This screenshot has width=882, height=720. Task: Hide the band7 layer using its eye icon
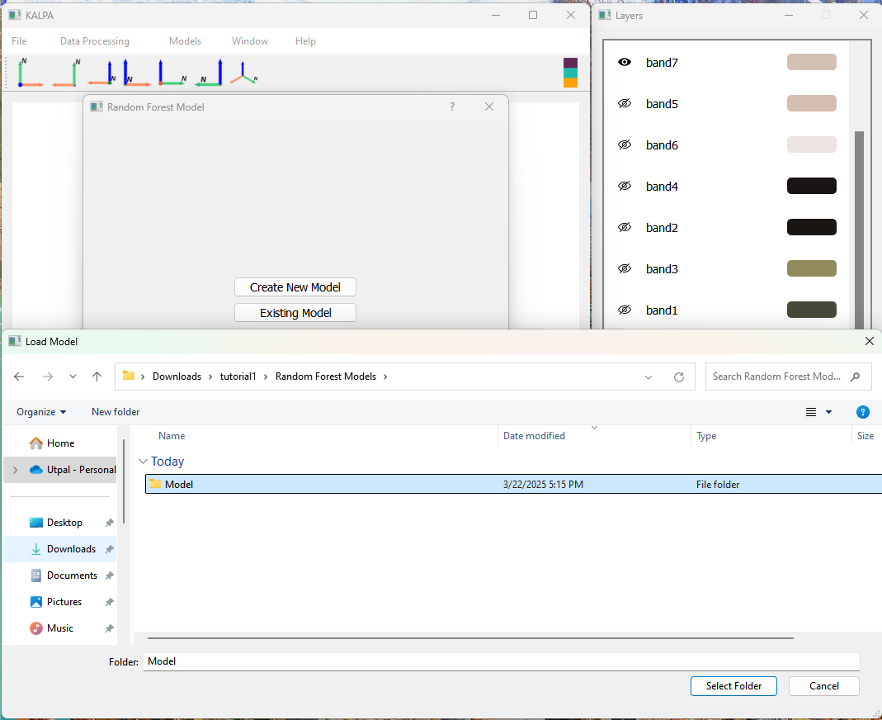coord(624,62)
